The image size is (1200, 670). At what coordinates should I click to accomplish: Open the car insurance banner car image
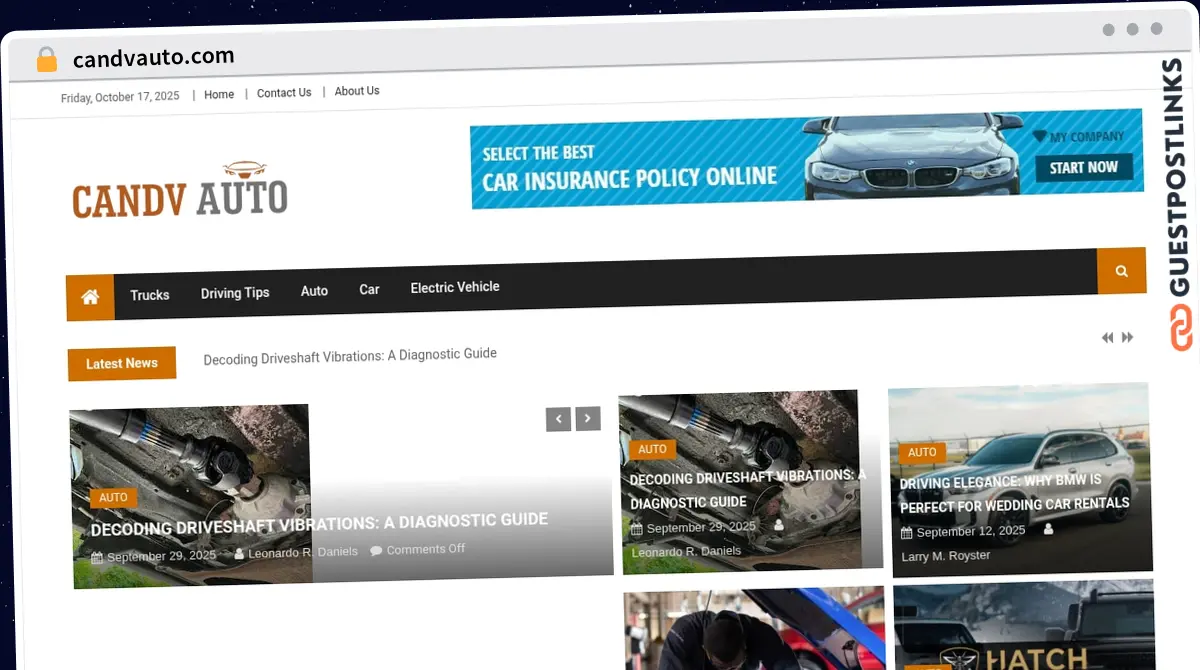[910, 158]
